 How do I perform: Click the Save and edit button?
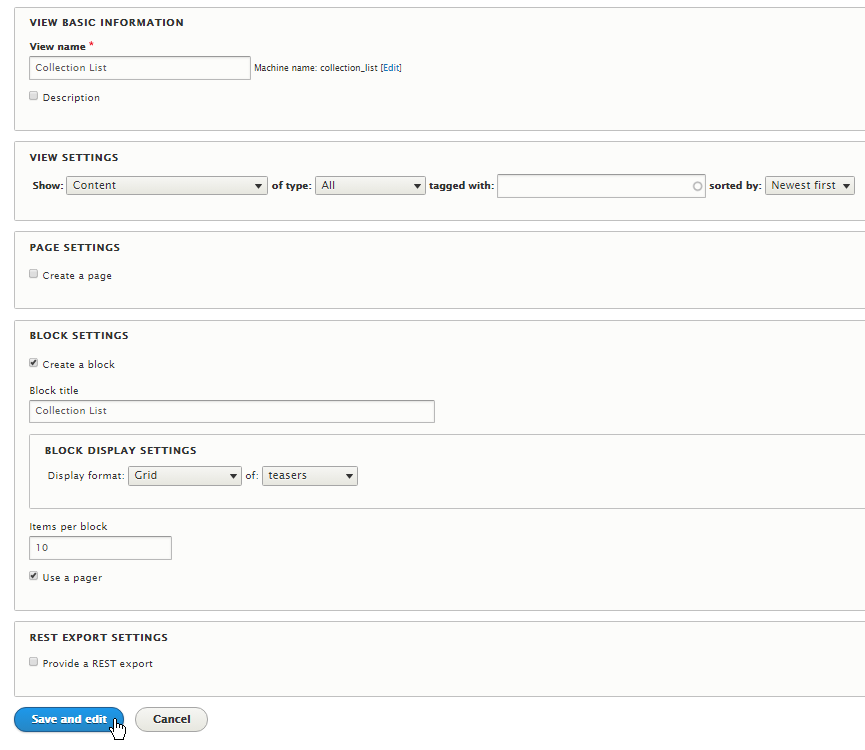[67, 719]
